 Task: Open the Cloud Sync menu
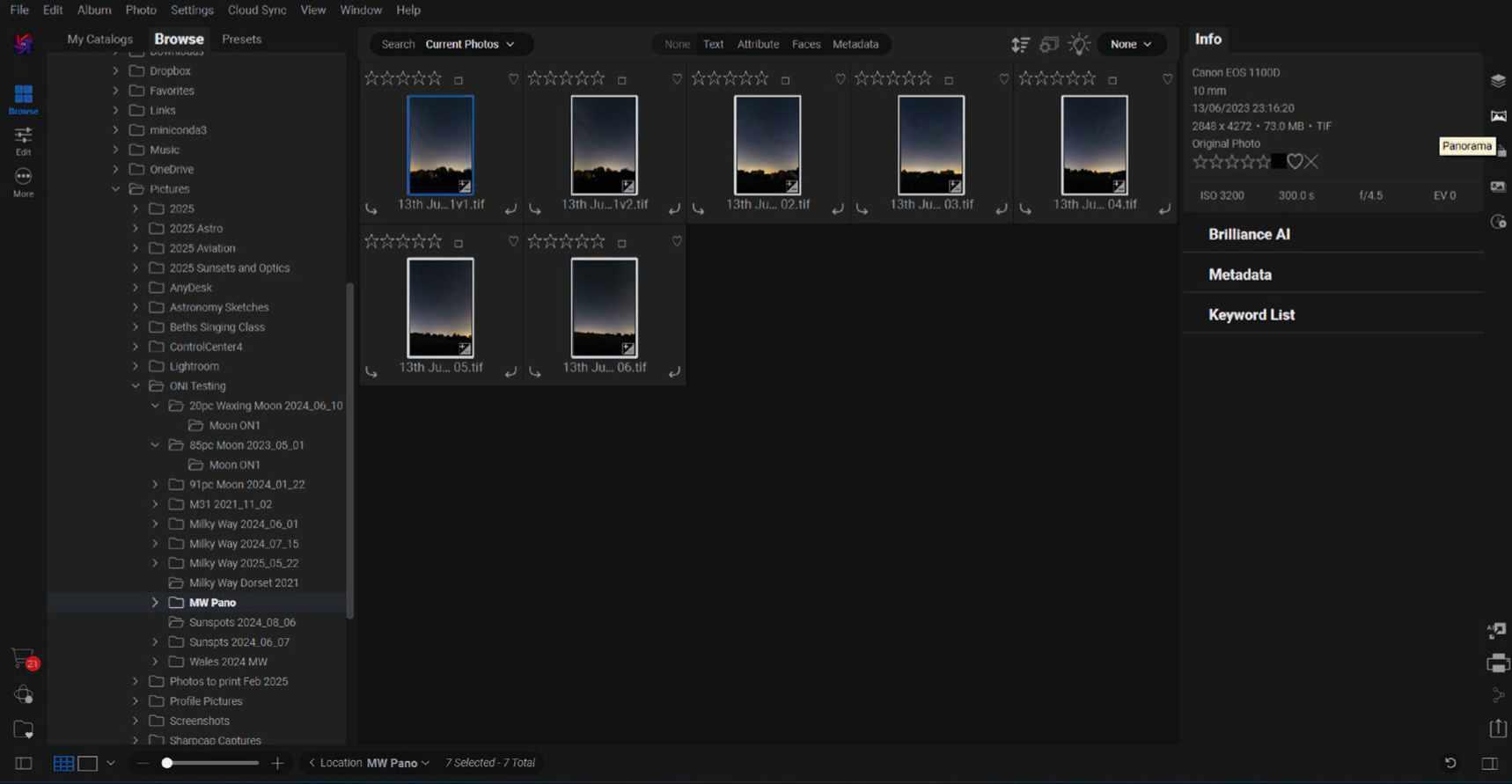(x=257, y=11)
